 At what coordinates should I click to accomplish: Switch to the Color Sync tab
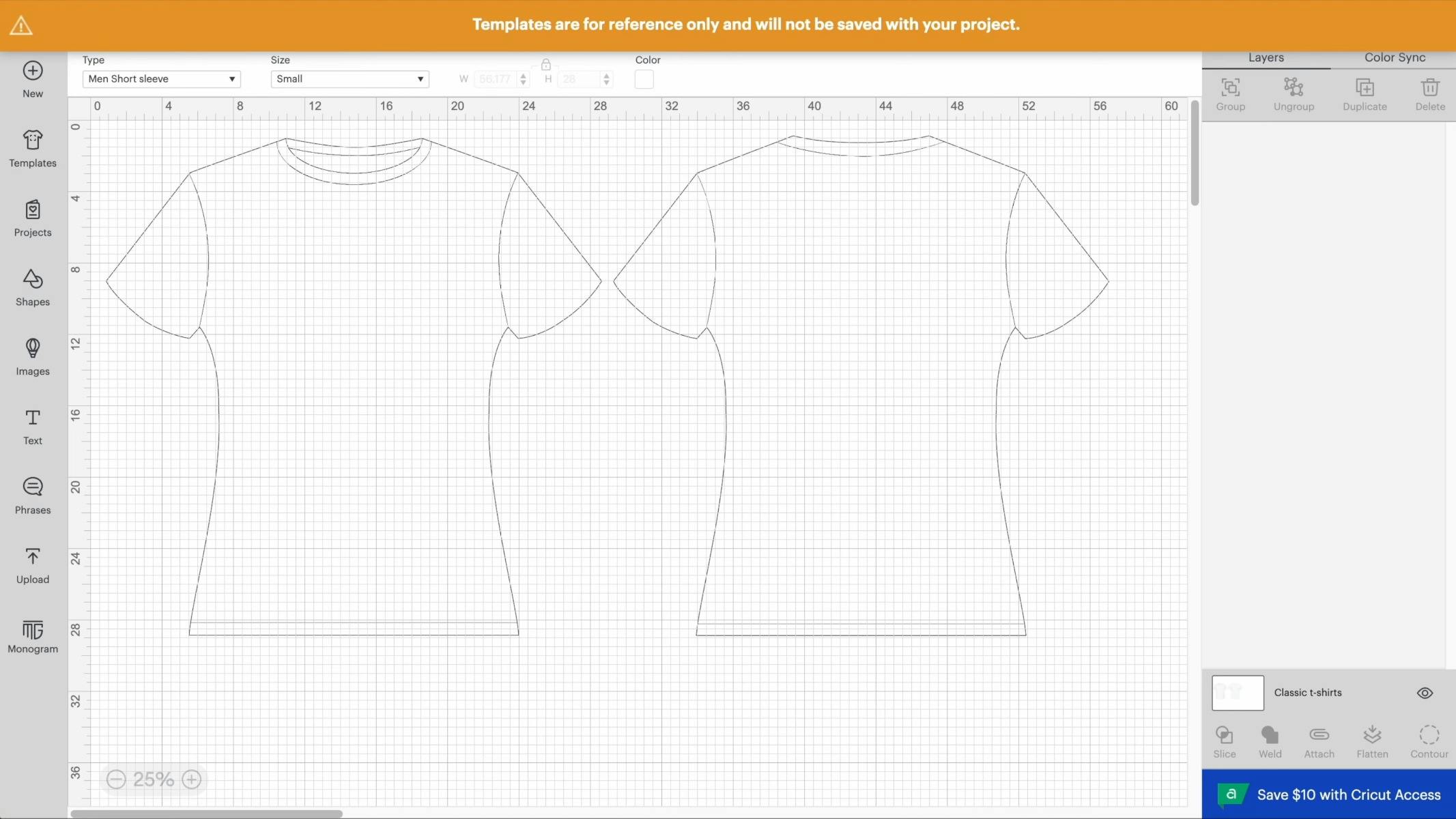[1394, 57]
